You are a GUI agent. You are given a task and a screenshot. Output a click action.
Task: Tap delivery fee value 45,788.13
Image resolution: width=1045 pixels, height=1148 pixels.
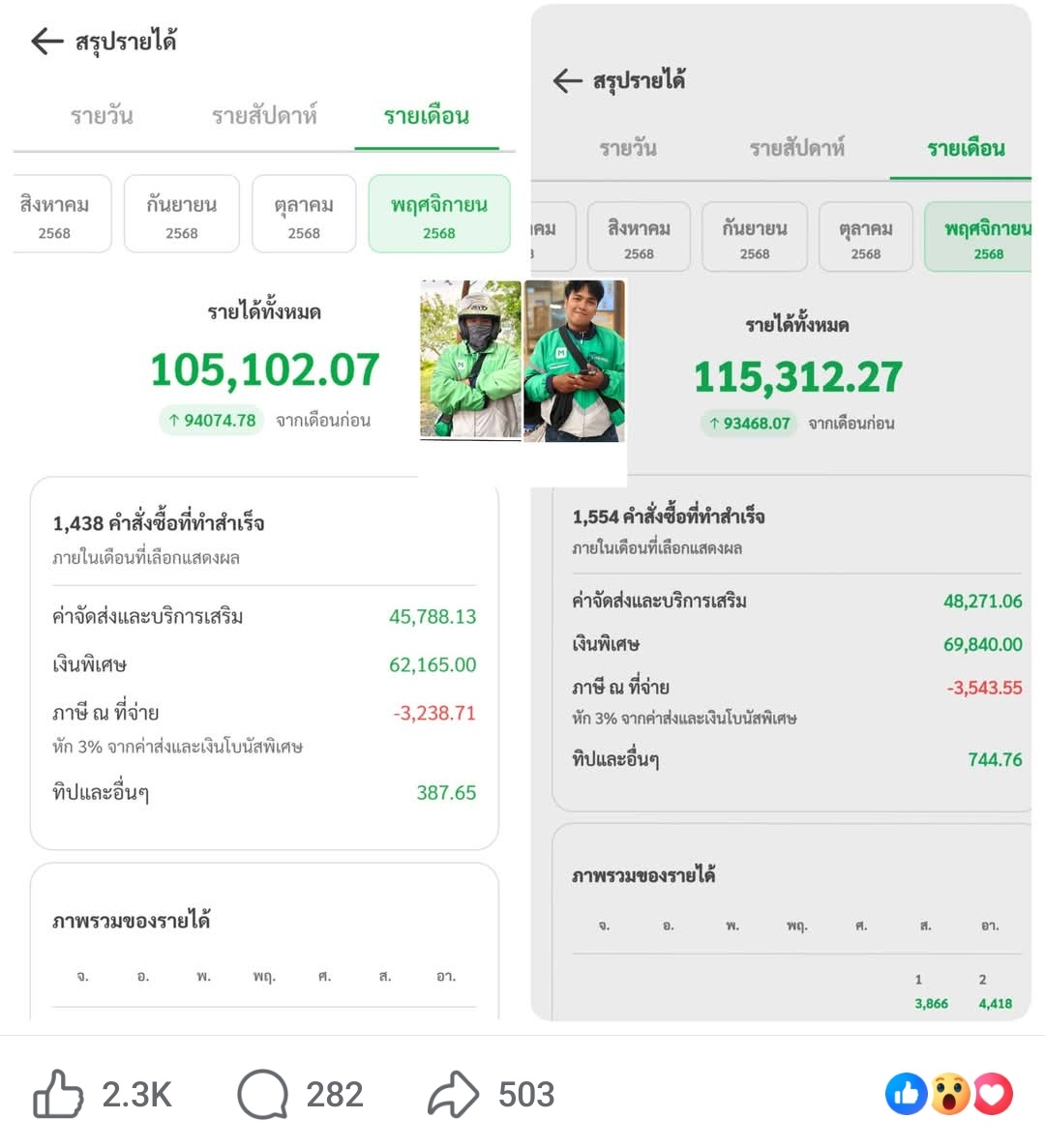[x=433, y=616]
